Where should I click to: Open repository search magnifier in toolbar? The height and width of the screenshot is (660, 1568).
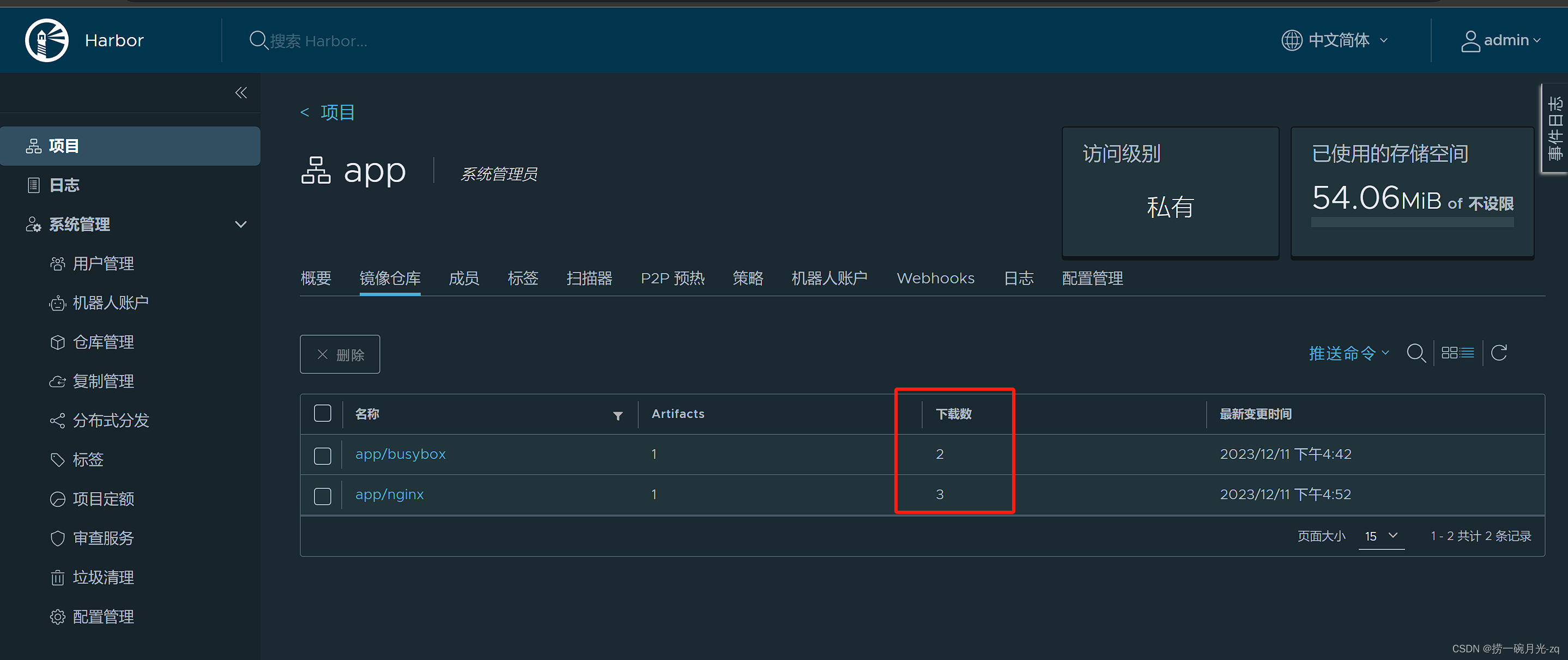click(x=1416, y=353)
